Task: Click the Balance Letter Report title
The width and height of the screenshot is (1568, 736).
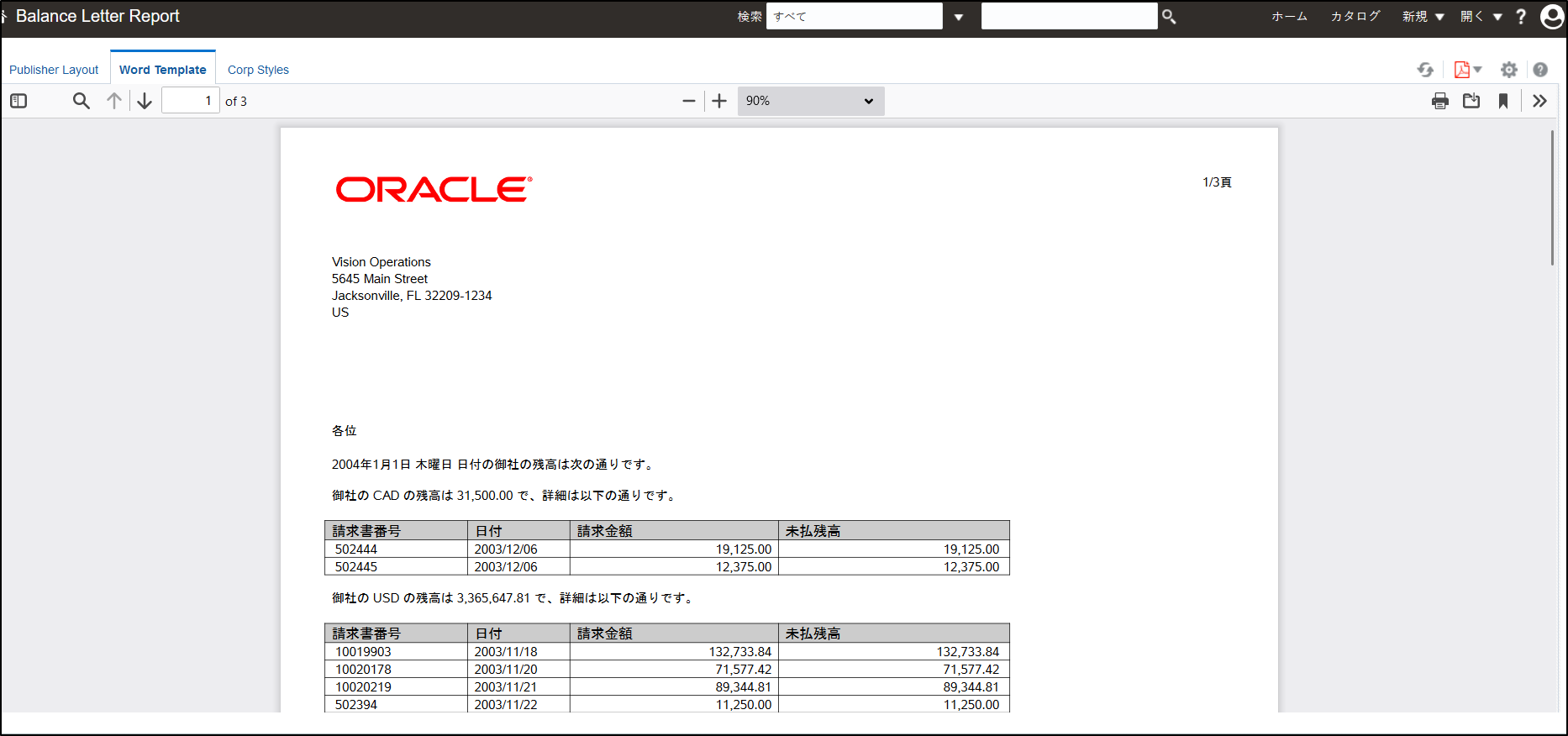Action: (97, 16)
